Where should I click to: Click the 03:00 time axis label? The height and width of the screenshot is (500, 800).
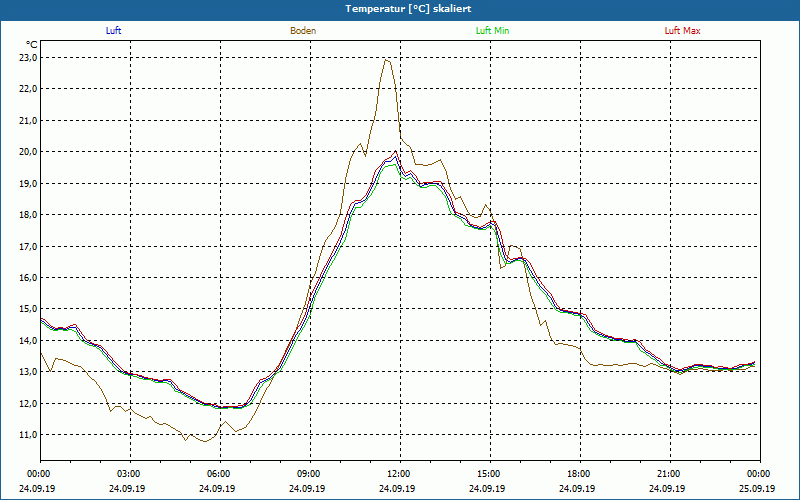coord(131,474)
